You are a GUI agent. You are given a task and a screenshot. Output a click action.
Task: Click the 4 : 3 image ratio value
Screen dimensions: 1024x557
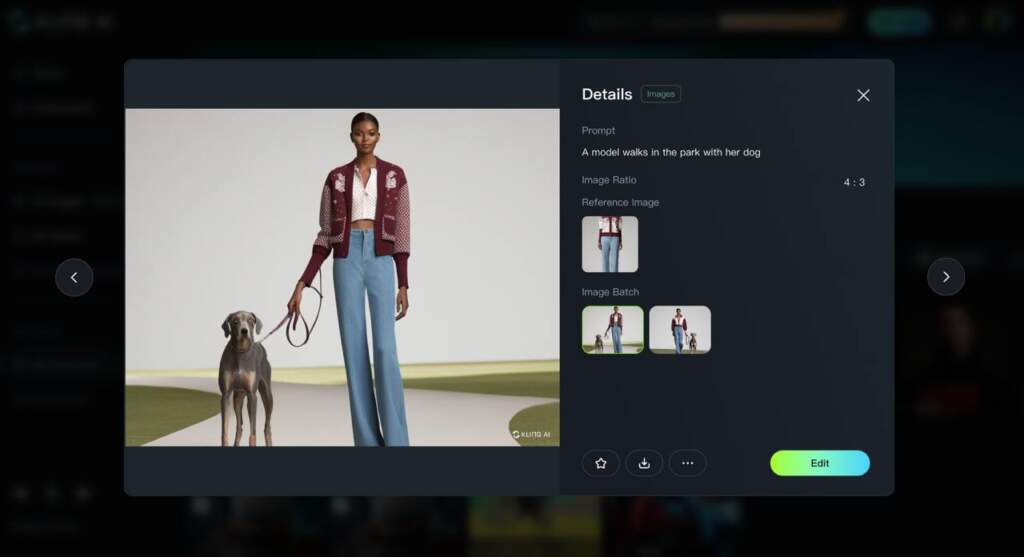[x=854, y=182]
